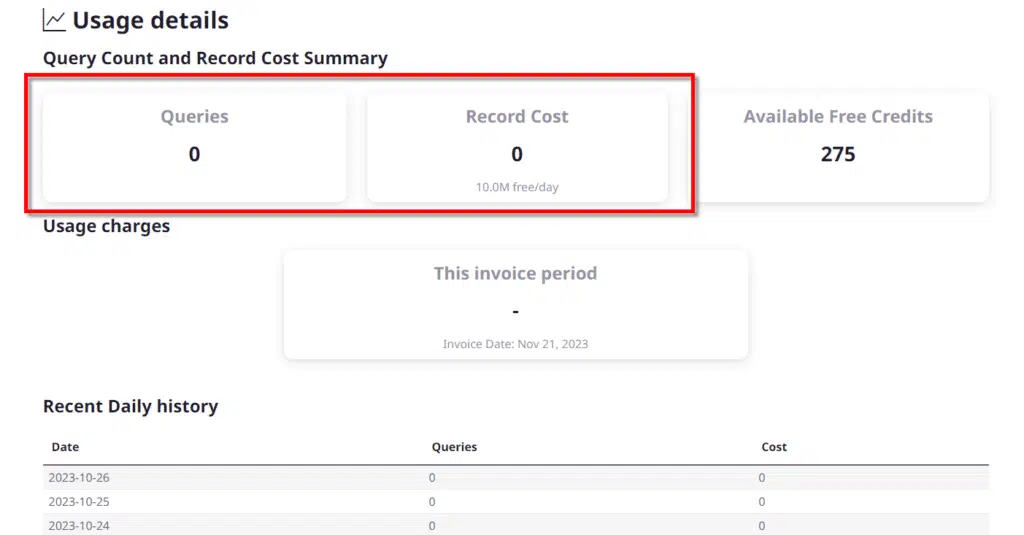Click the Queries value for 2023-10-26
This screenshot has width=1024, height=535.
(x=432, y=478)
